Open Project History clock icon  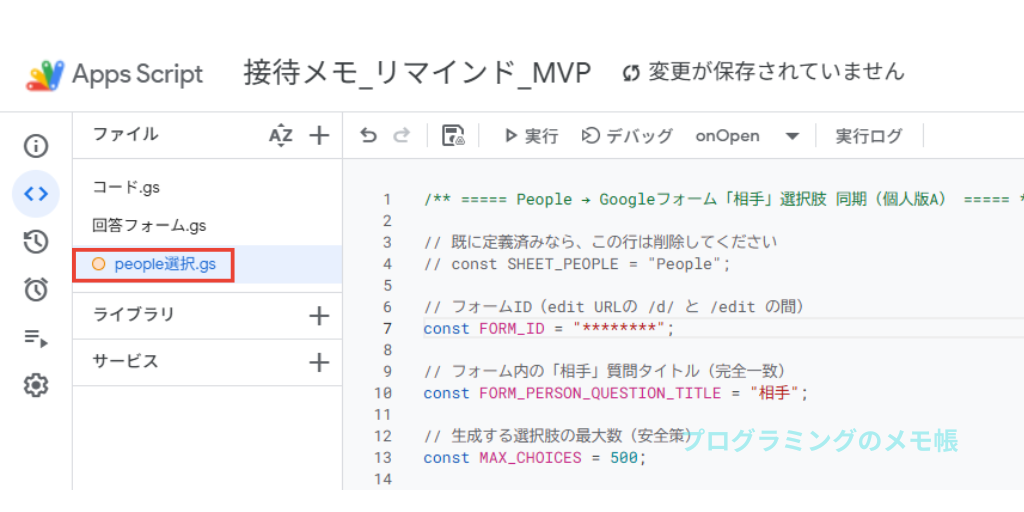36,241
